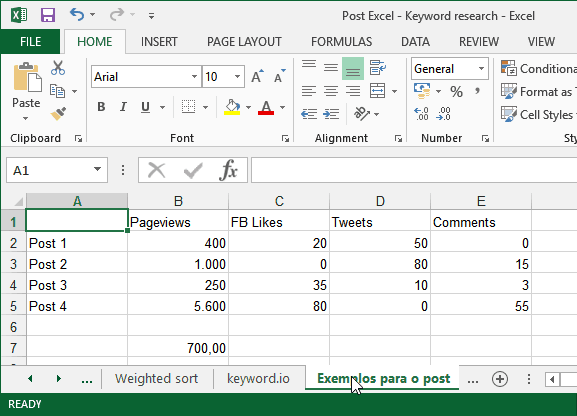The height and width of the screenshot is (416, 577).
Task: Switch to the FORMULAS ribbon tab
Action: click(341, 42)
